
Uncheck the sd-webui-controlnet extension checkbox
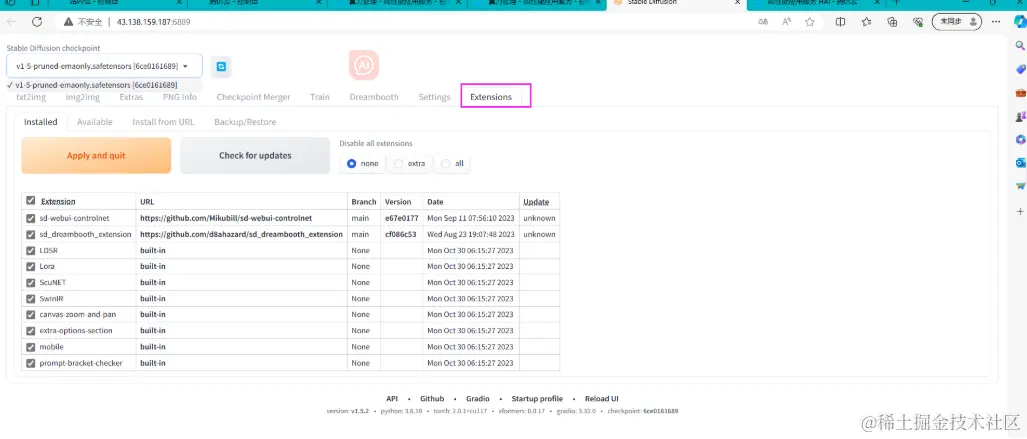click(31, 218)
